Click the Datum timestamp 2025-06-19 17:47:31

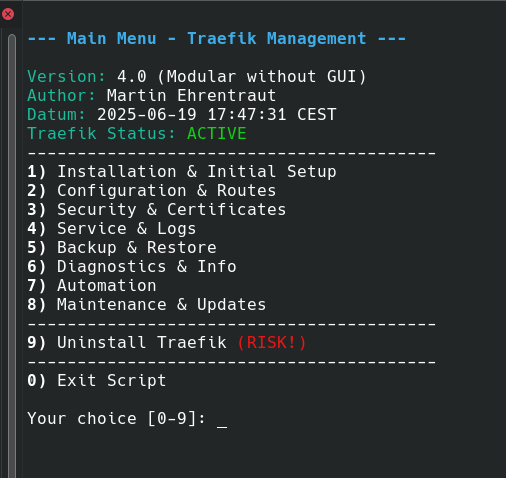pyautogui.click(x=191, y=115)
